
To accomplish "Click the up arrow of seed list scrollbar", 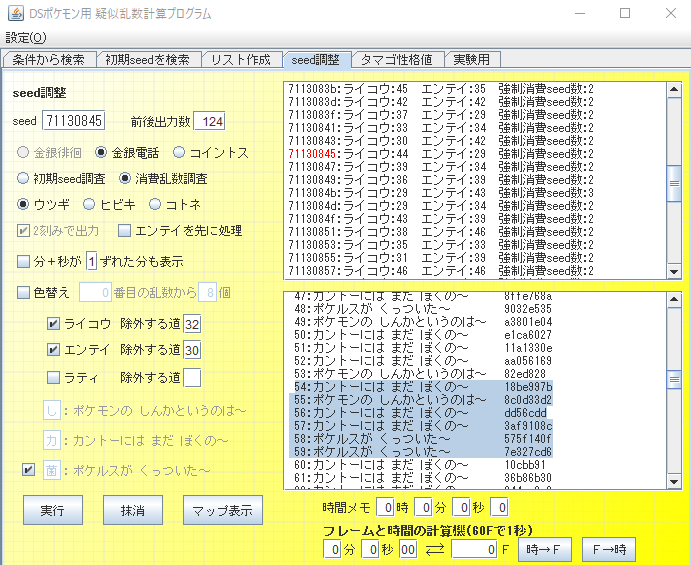I will click(x=674, y=90).
